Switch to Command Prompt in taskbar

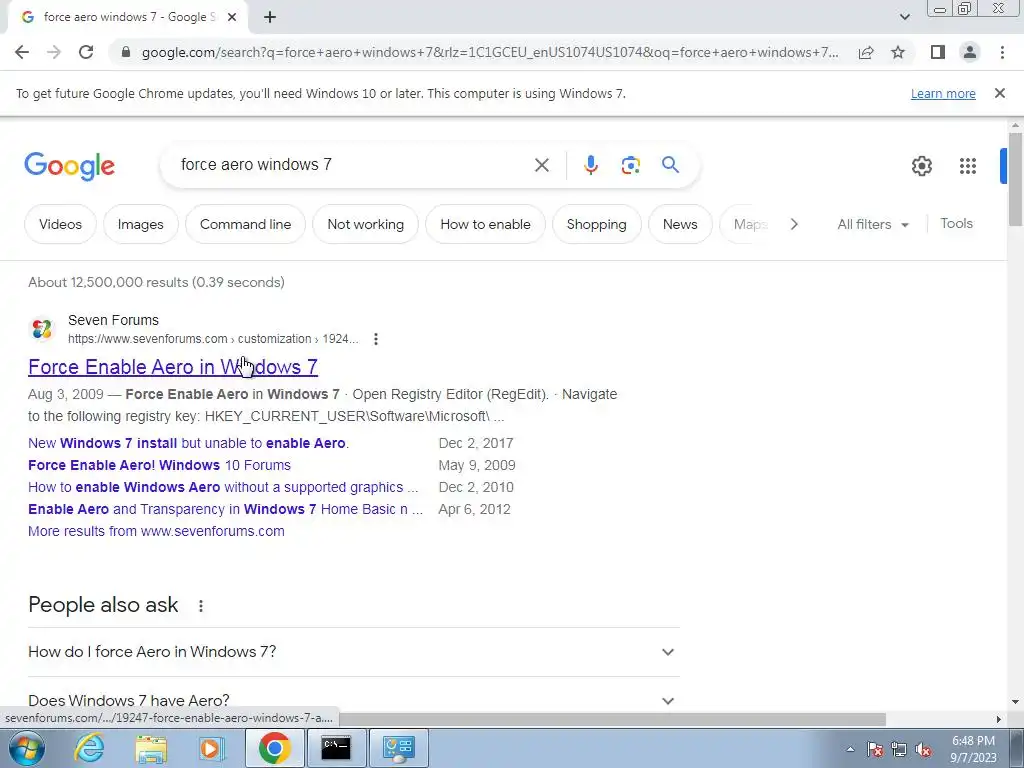(336, 748)
